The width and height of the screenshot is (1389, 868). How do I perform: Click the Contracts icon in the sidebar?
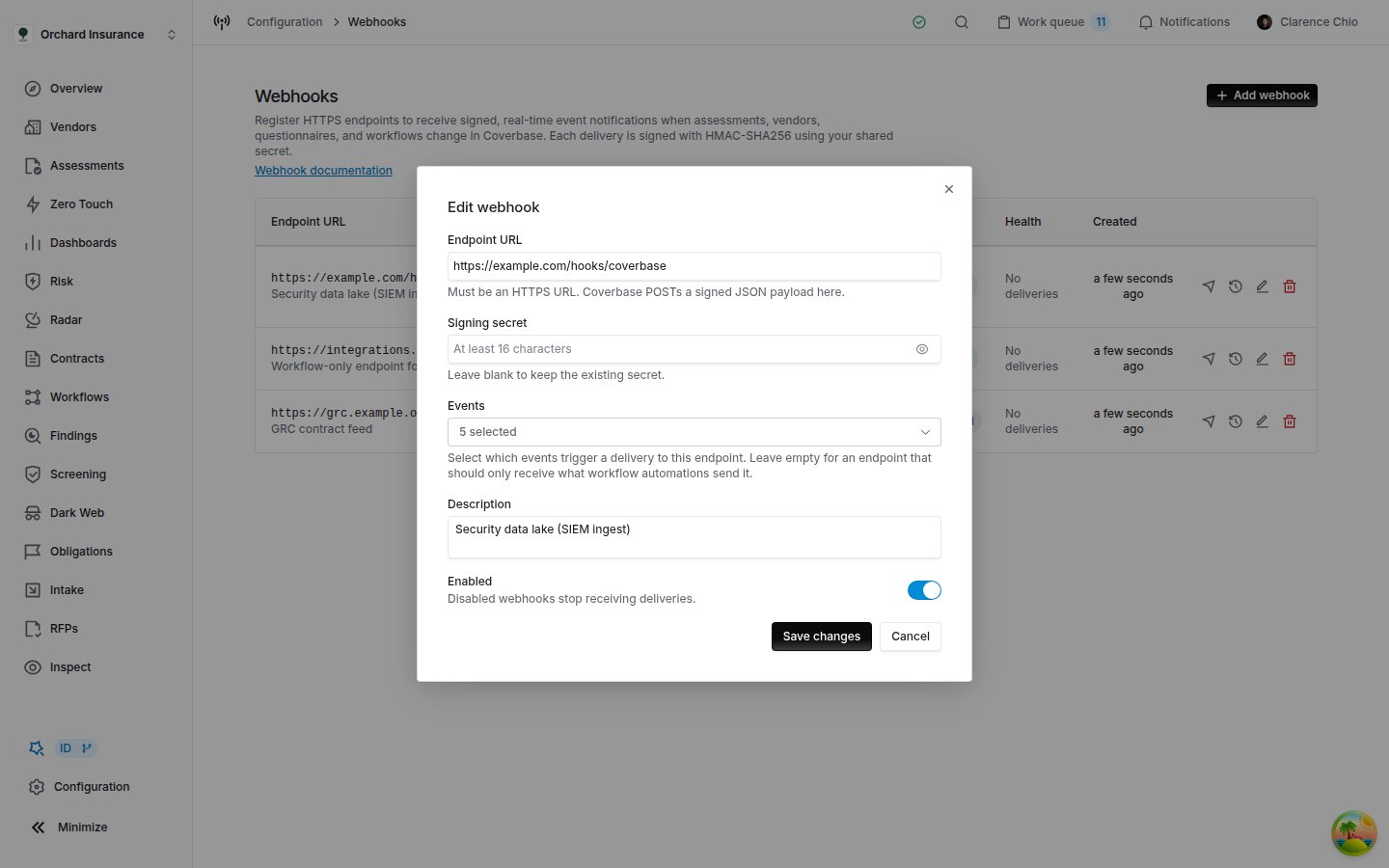(33, 359)
